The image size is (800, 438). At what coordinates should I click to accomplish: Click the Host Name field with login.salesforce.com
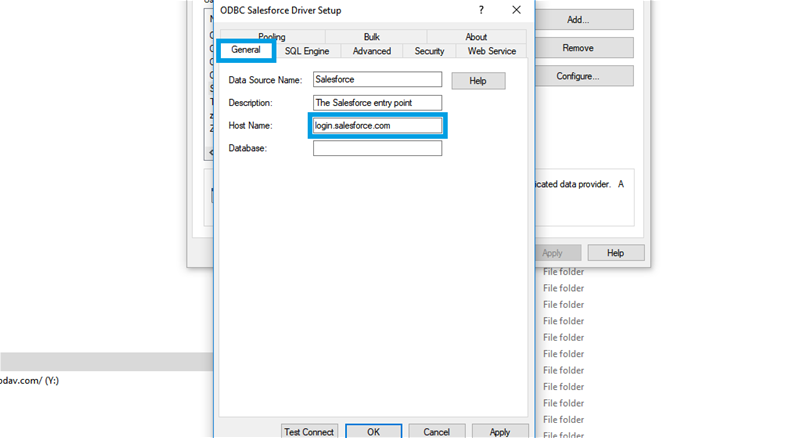point(377,125)
